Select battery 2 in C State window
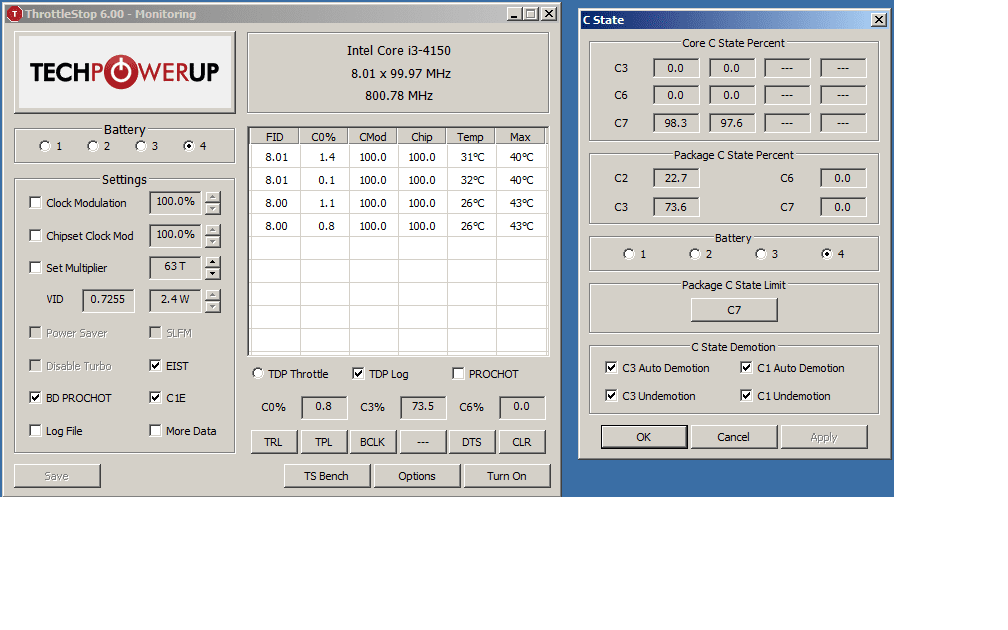 pos(695,254)
